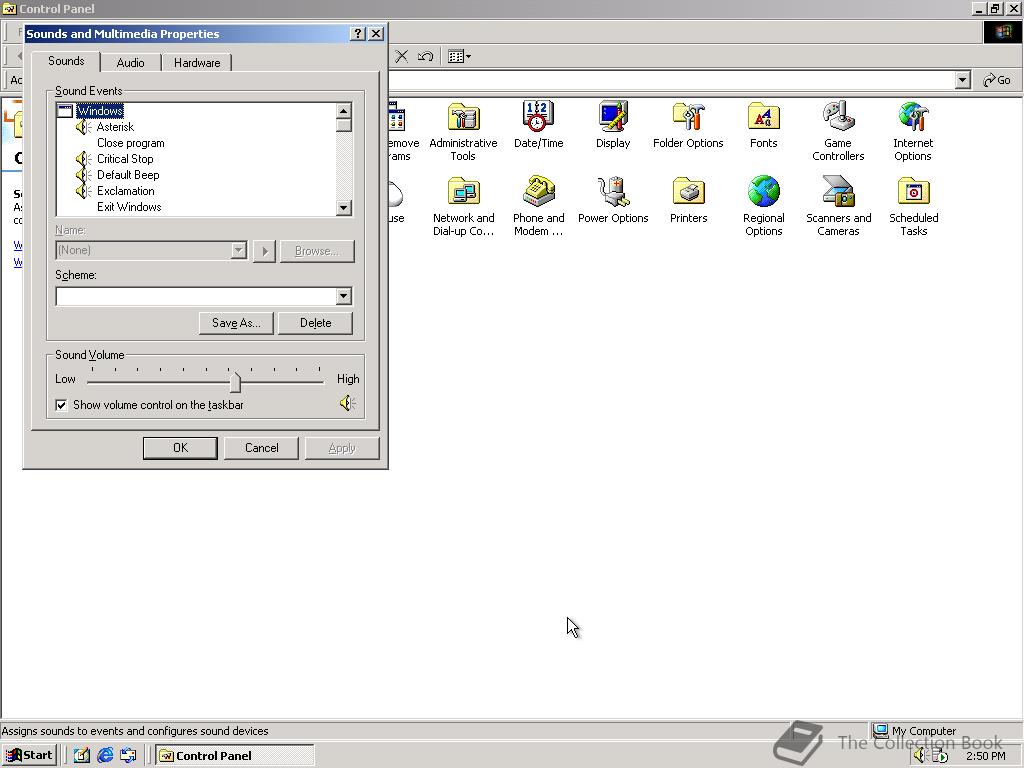Open Network and Dial-up Connections icon
1024x768 pixels.
click(x=463, y=192)
